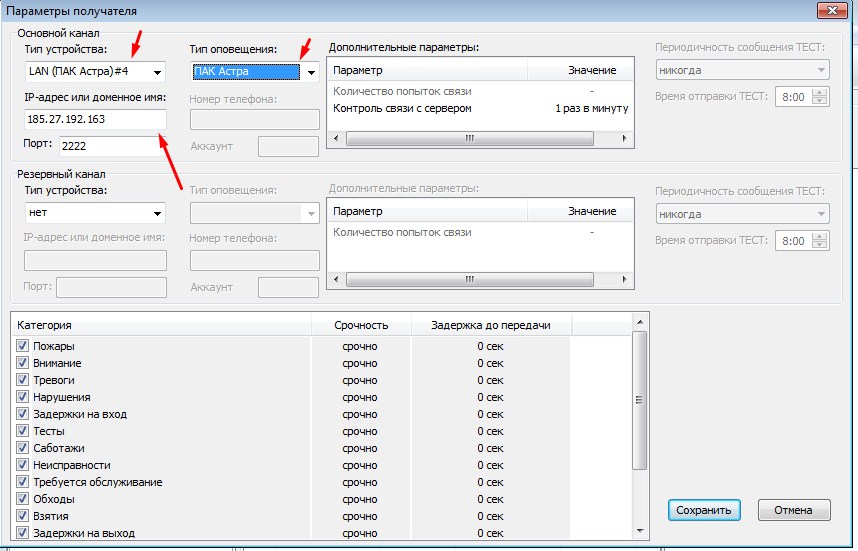This screenshot has height=551, width=858.
Task: Increase reserve channel ТЕСТ send time
Action: tap(820, 236)
